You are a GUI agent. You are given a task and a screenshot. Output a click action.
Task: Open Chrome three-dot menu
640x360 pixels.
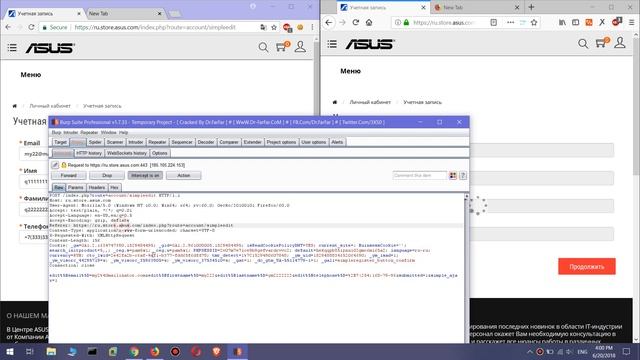tap(312, 27)
